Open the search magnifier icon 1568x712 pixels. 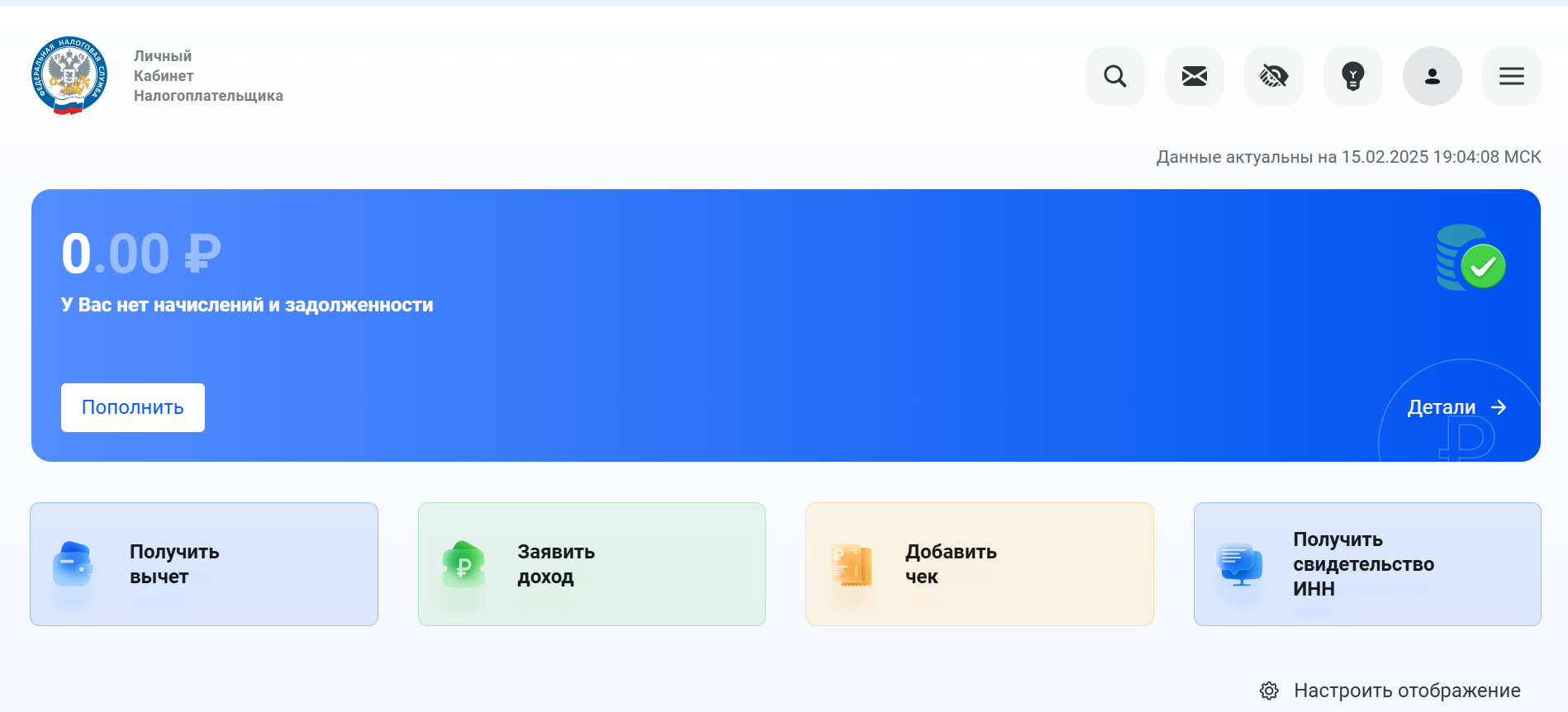click(1114, 76)
